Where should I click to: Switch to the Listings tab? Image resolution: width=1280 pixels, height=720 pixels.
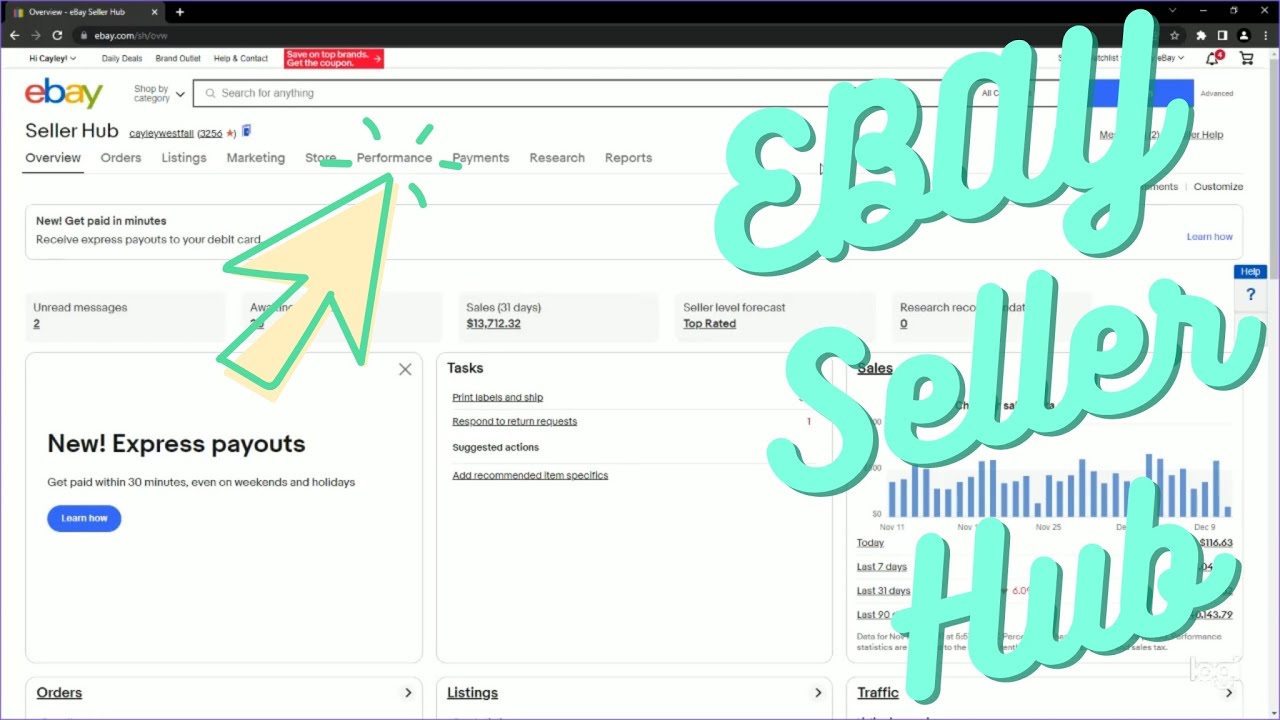coord(184,158)
